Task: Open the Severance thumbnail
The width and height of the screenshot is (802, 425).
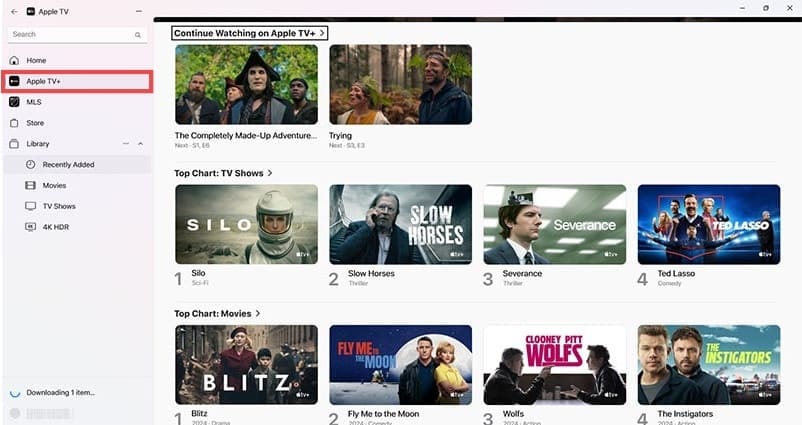Action: point(555,225)
